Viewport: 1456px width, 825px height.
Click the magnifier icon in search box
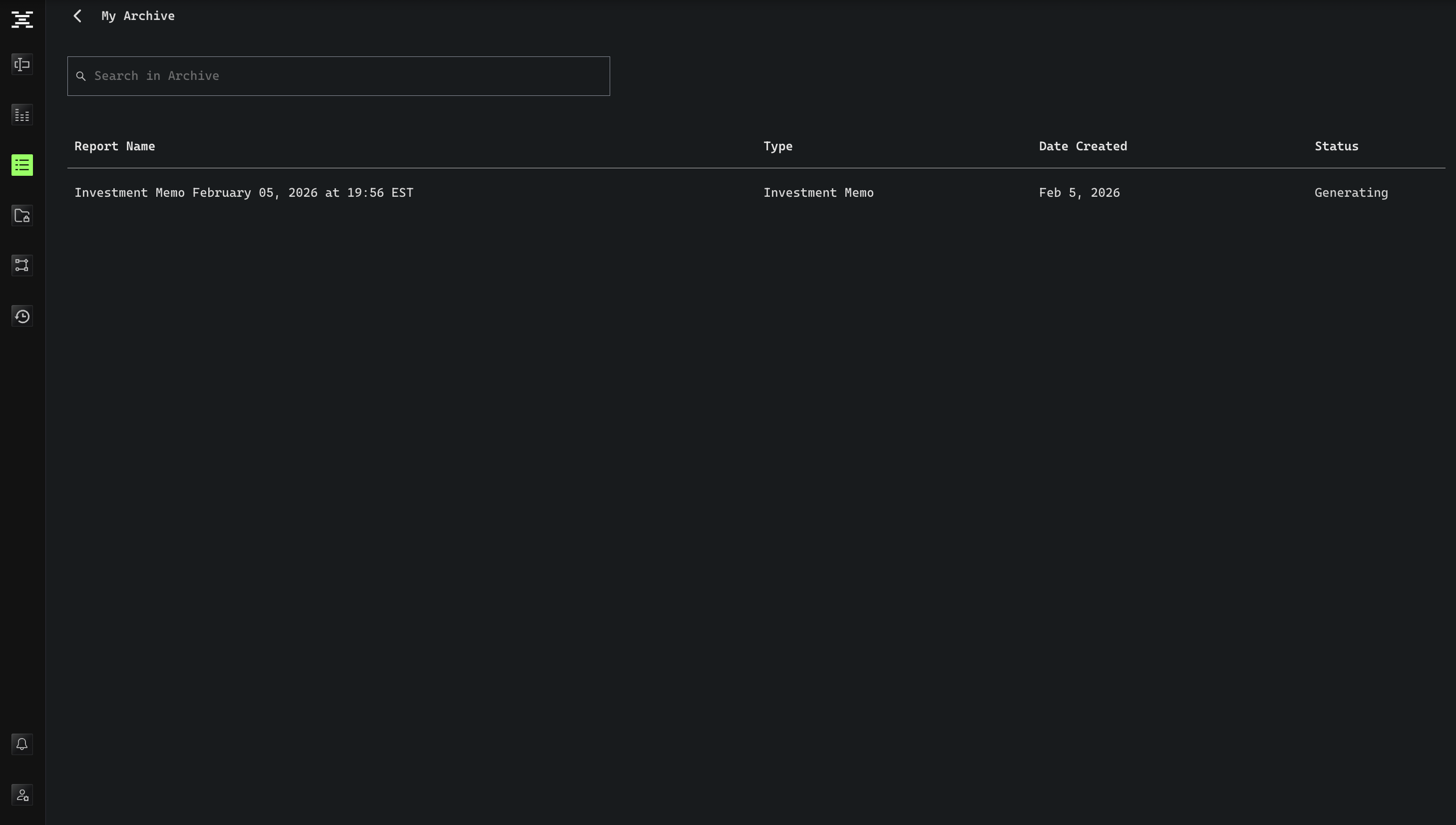[81, 76]
